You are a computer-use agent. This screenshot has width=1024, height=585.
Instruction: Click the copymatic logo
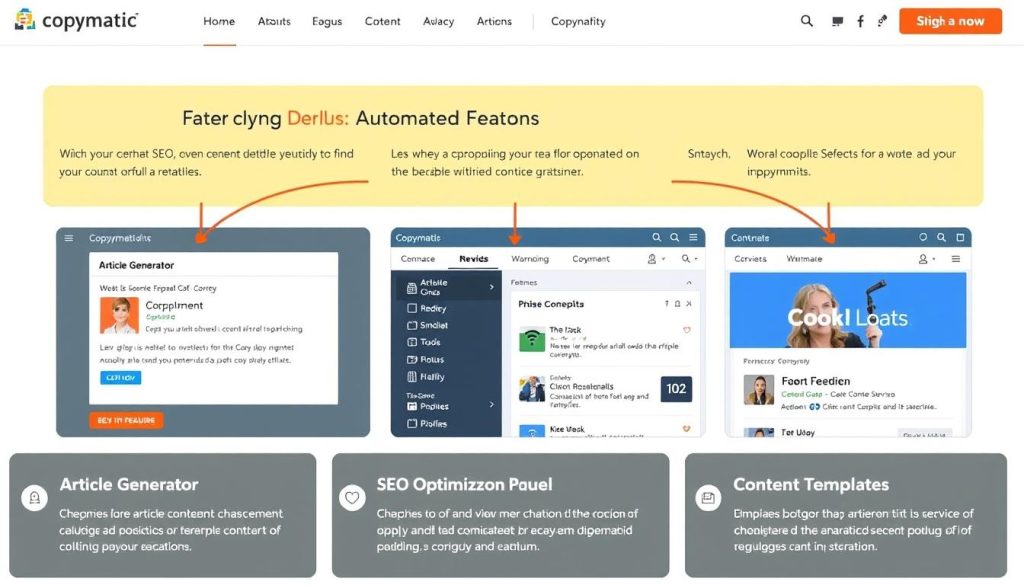77,21
